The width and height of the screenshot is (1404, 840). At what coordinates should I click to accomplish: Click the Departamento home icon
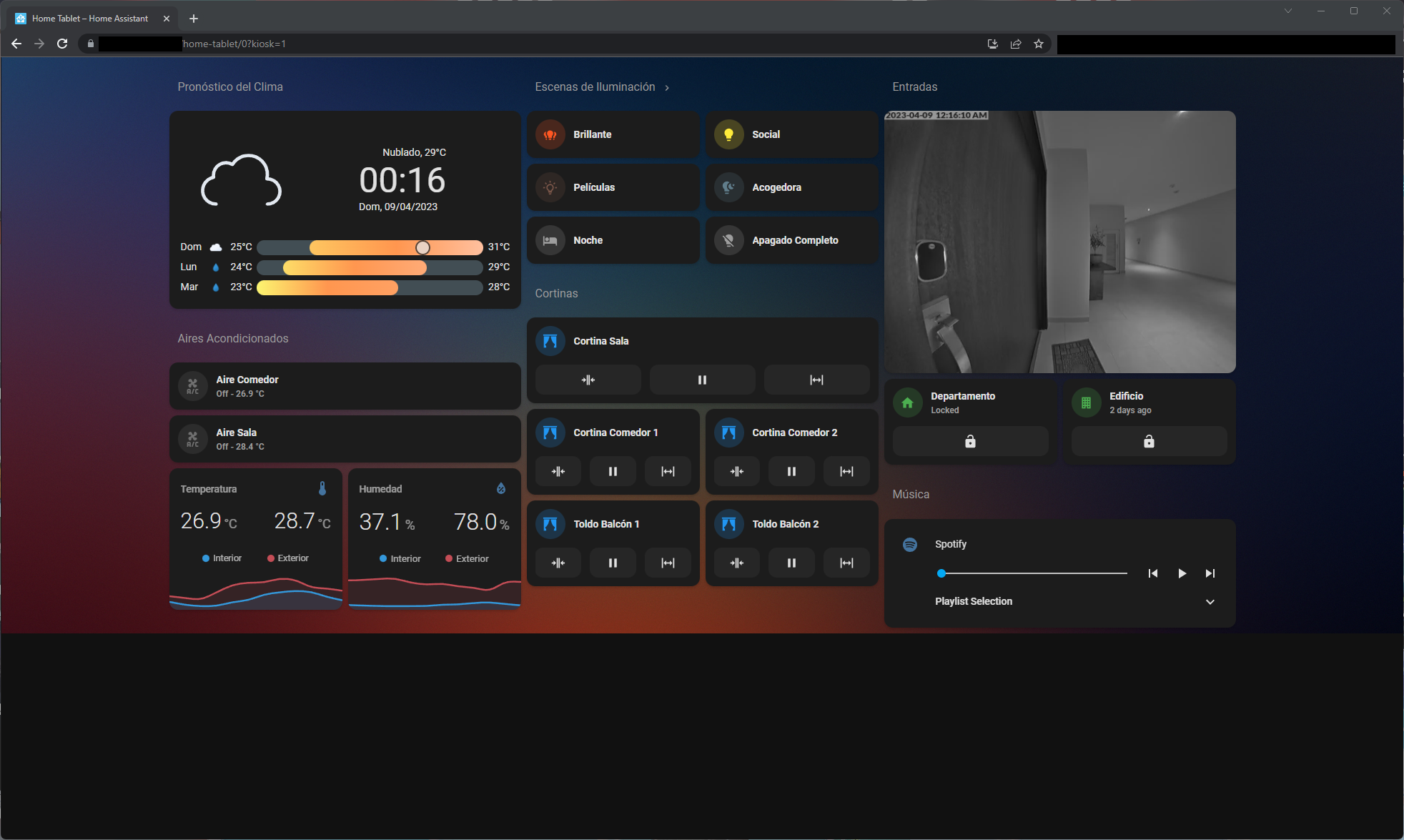[x=907, y=402]
